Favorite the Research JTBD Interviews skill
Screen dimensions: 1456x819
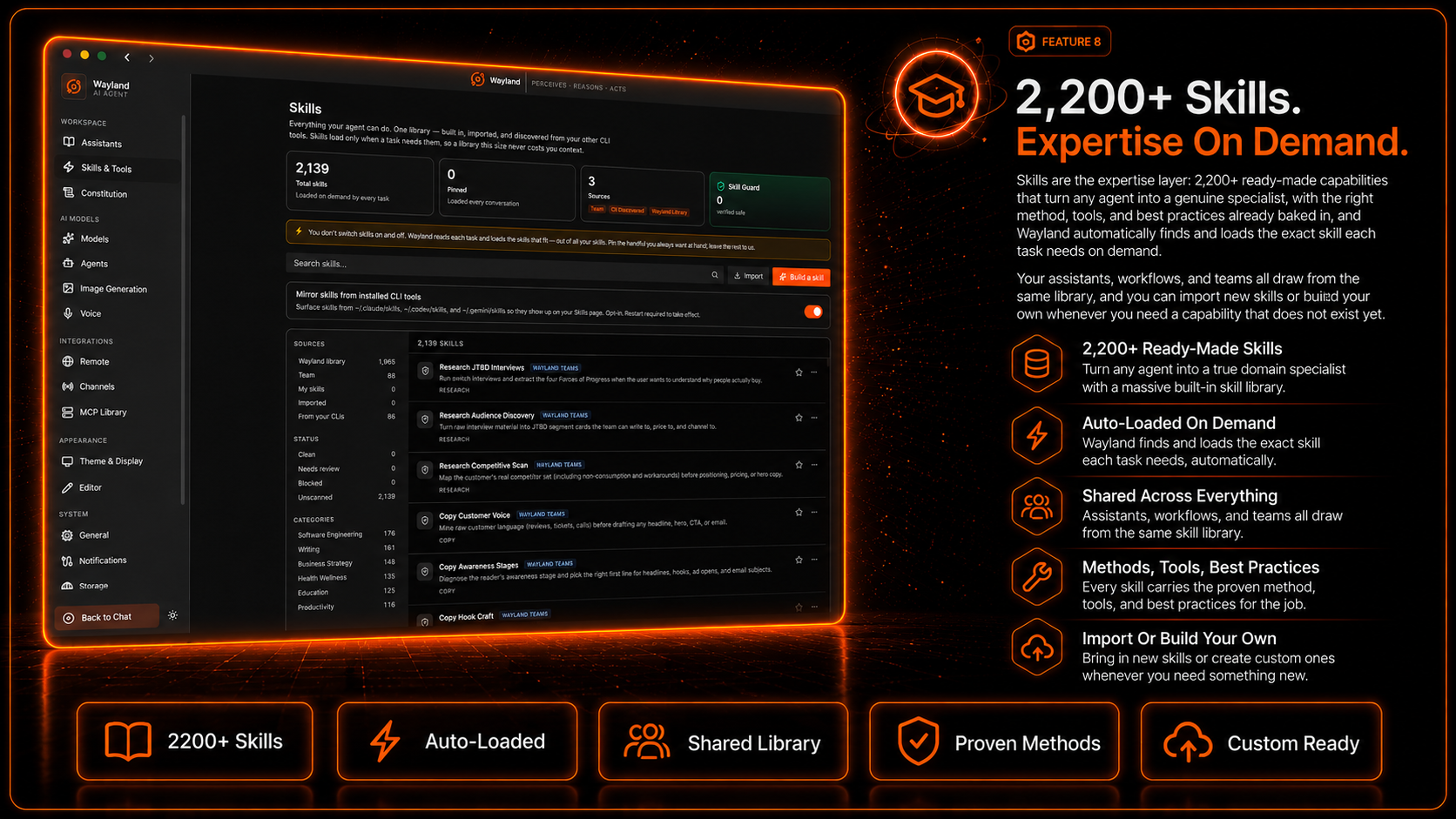point(799,373)
